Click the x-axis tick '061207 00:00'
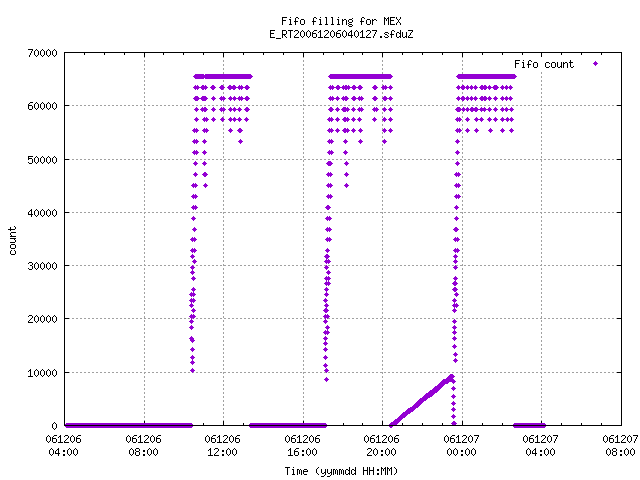The width and height of the screenshot is (640, 480). pos(462,446)
